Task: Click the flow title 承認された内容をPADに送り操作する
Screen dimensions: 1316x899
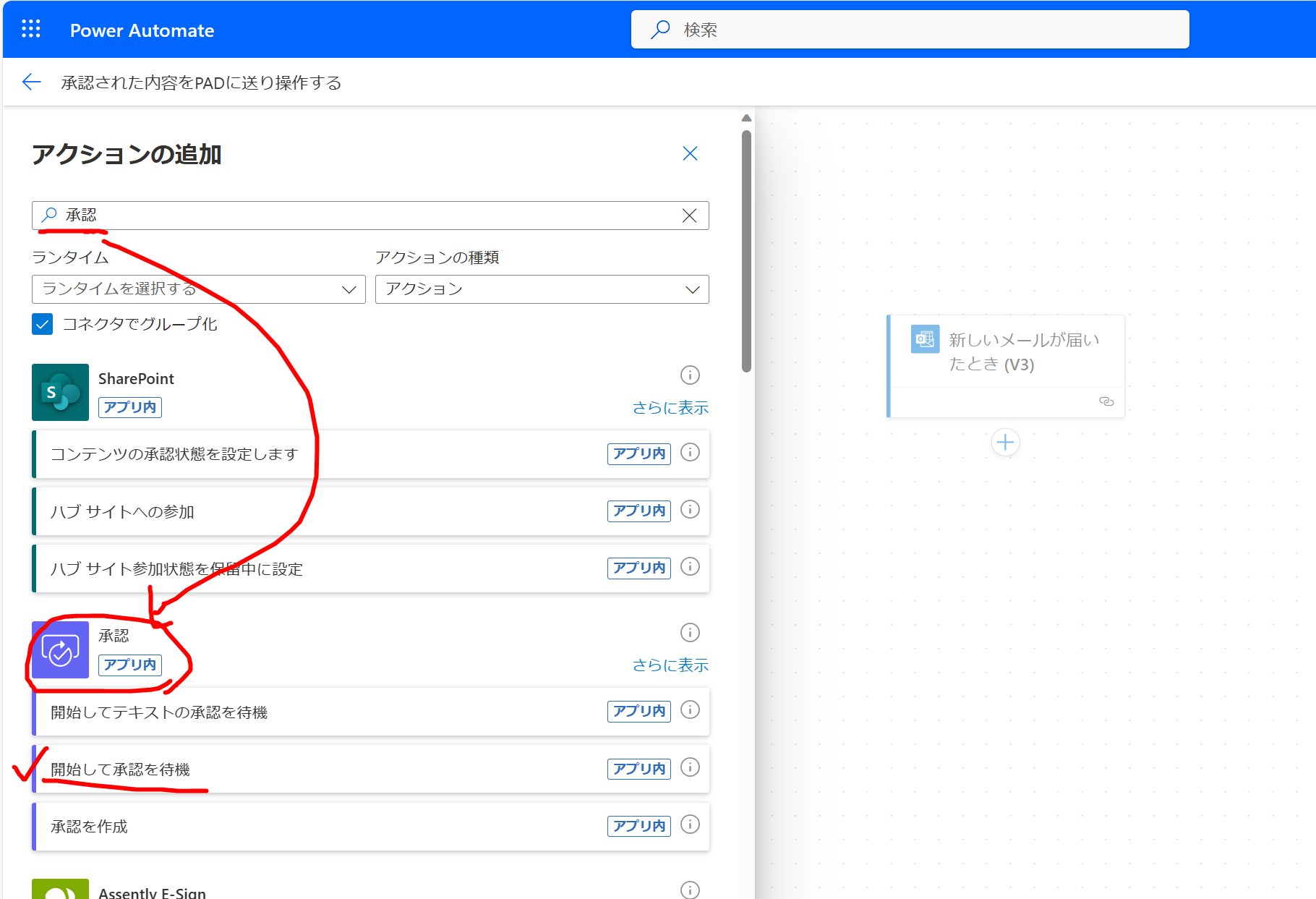Action: (x=201, y=82)
